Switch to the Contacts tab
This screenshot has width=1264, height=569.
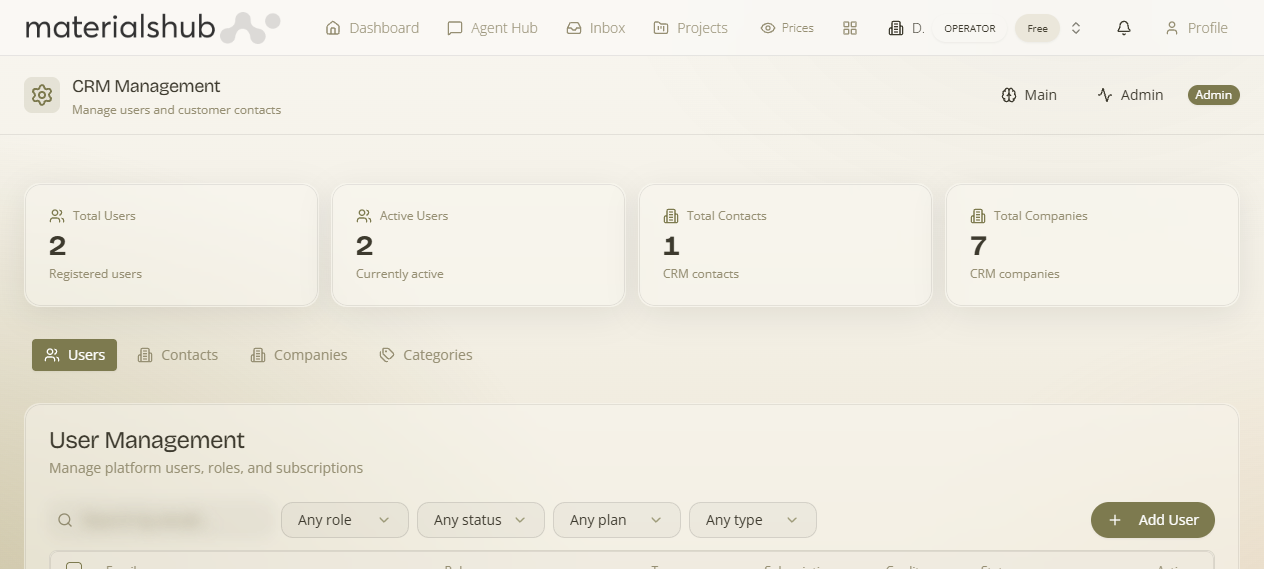pyautogui.click(x=177, y=355)
